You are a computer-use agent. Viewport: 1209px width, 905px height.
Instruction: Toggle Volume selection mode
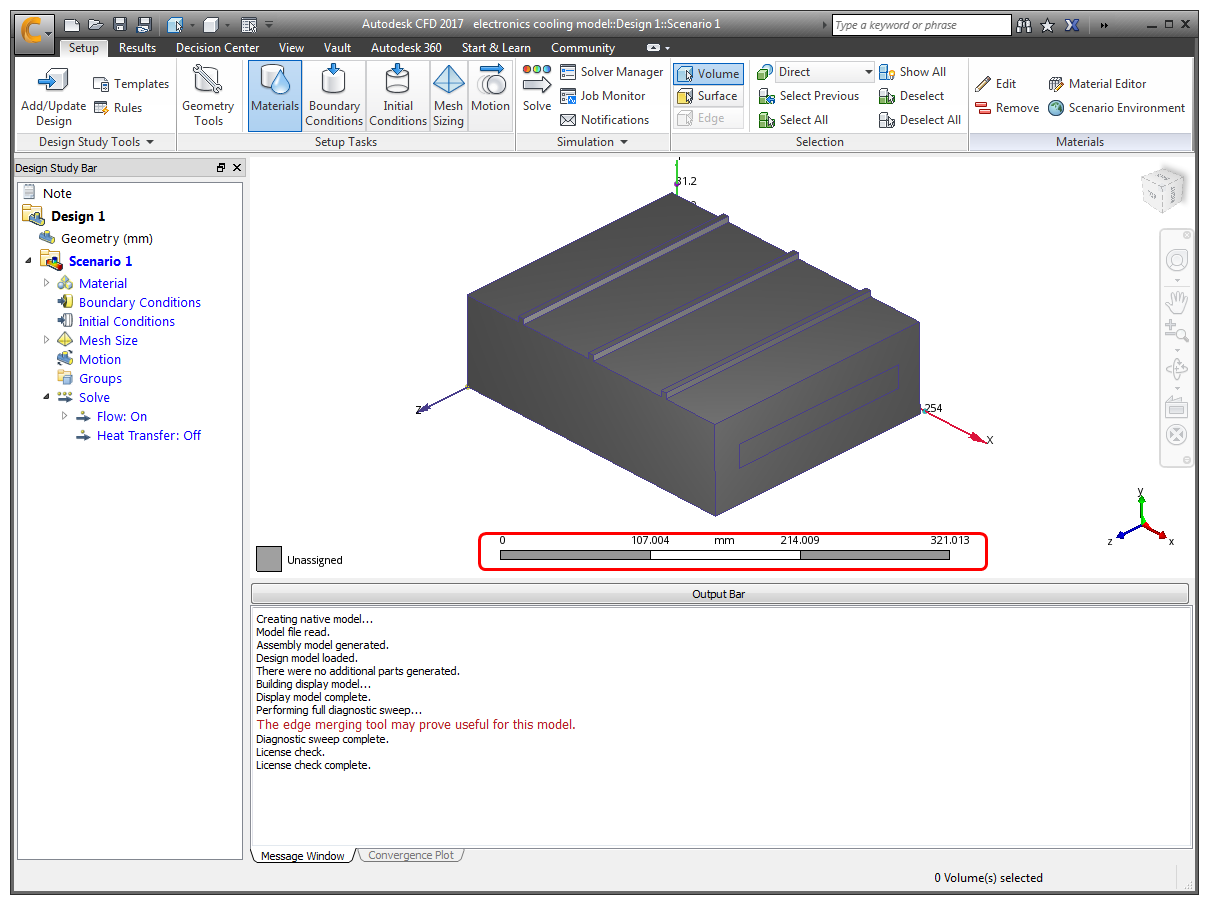click(708, 74)
